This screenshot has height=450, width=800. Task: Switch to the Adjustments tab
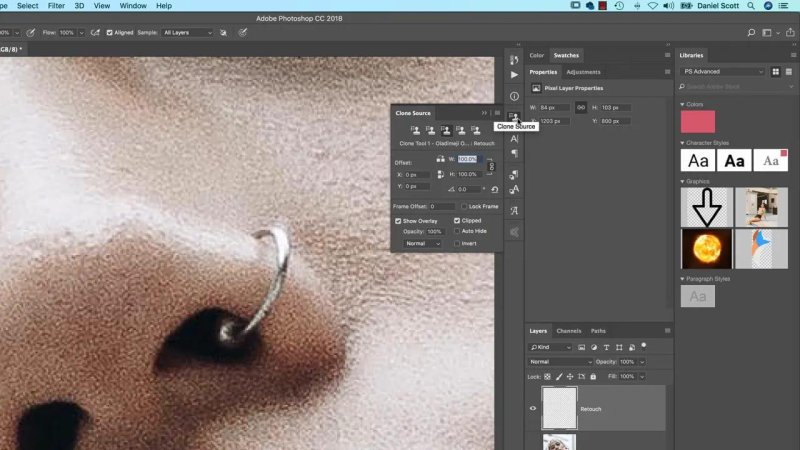pyautogui.click(x=583, y=72)
